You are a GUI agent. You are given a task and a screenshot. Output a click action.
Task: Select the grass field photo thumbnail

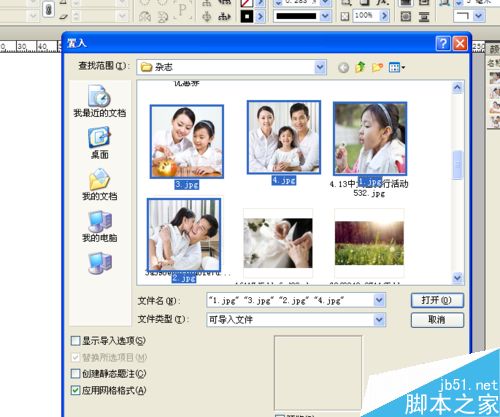(x=369, y=243)
